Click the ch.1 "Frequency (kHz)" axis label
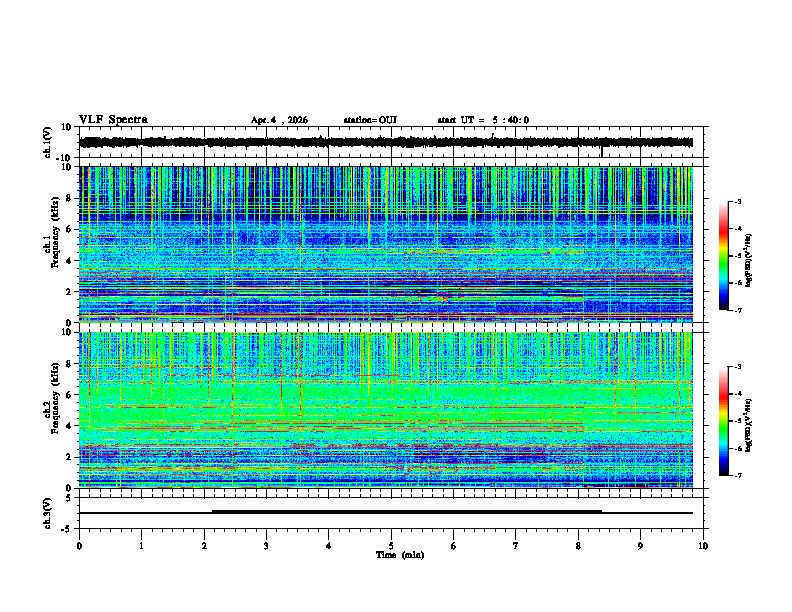The image size is (792, 612). point(55,232)
